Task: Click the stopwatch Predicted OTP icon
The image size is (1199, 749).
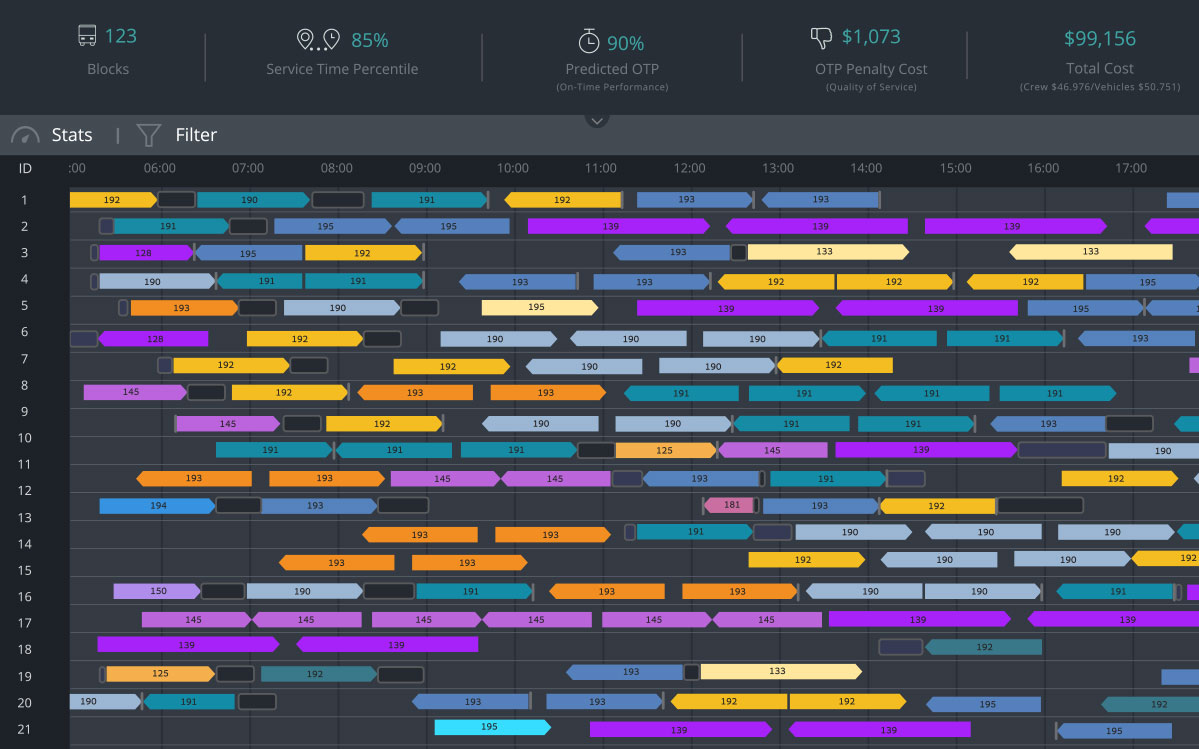Action: [x=588, y=41]
